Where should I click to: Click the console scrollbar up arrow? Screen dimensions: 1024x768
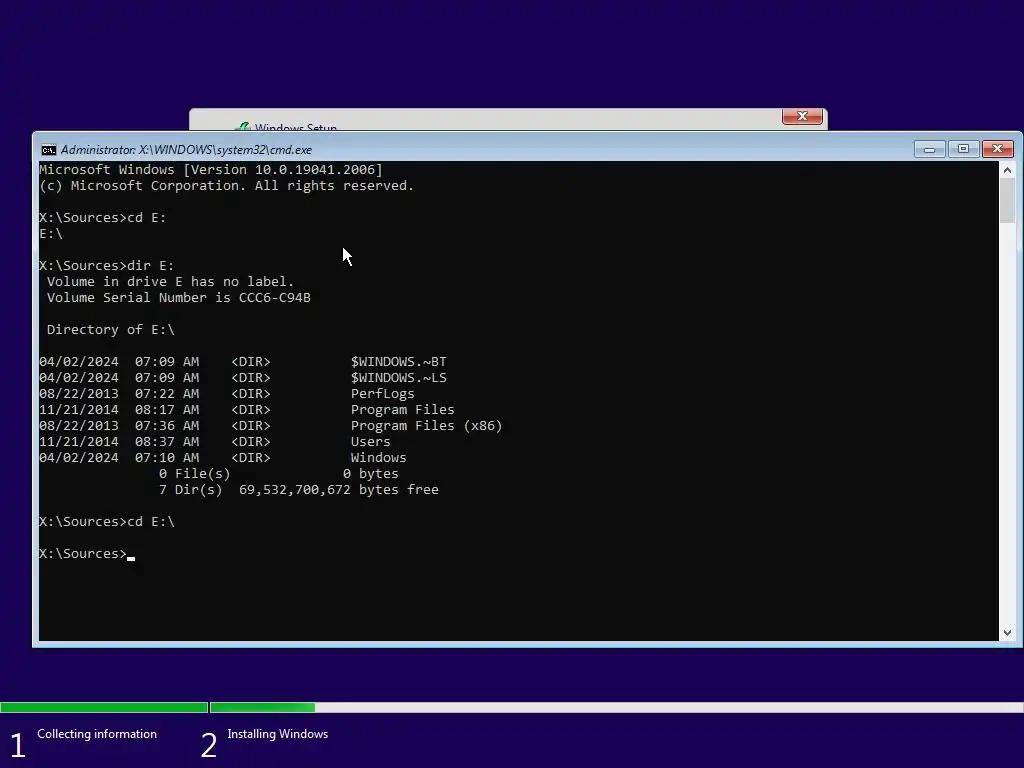point(1007,170)
